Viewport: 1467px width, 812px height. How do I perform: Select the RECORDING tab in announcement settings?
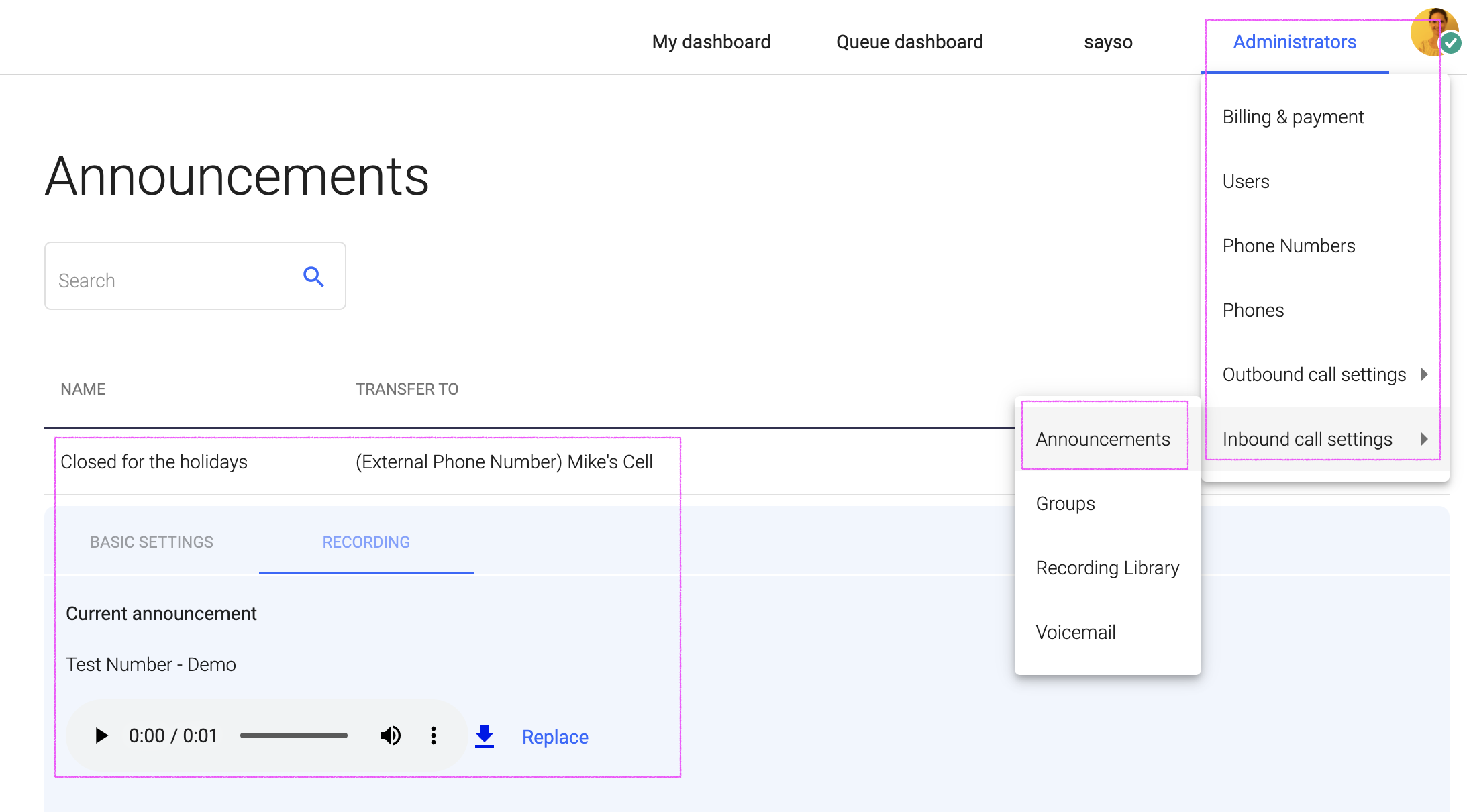[x=366, y=542]
